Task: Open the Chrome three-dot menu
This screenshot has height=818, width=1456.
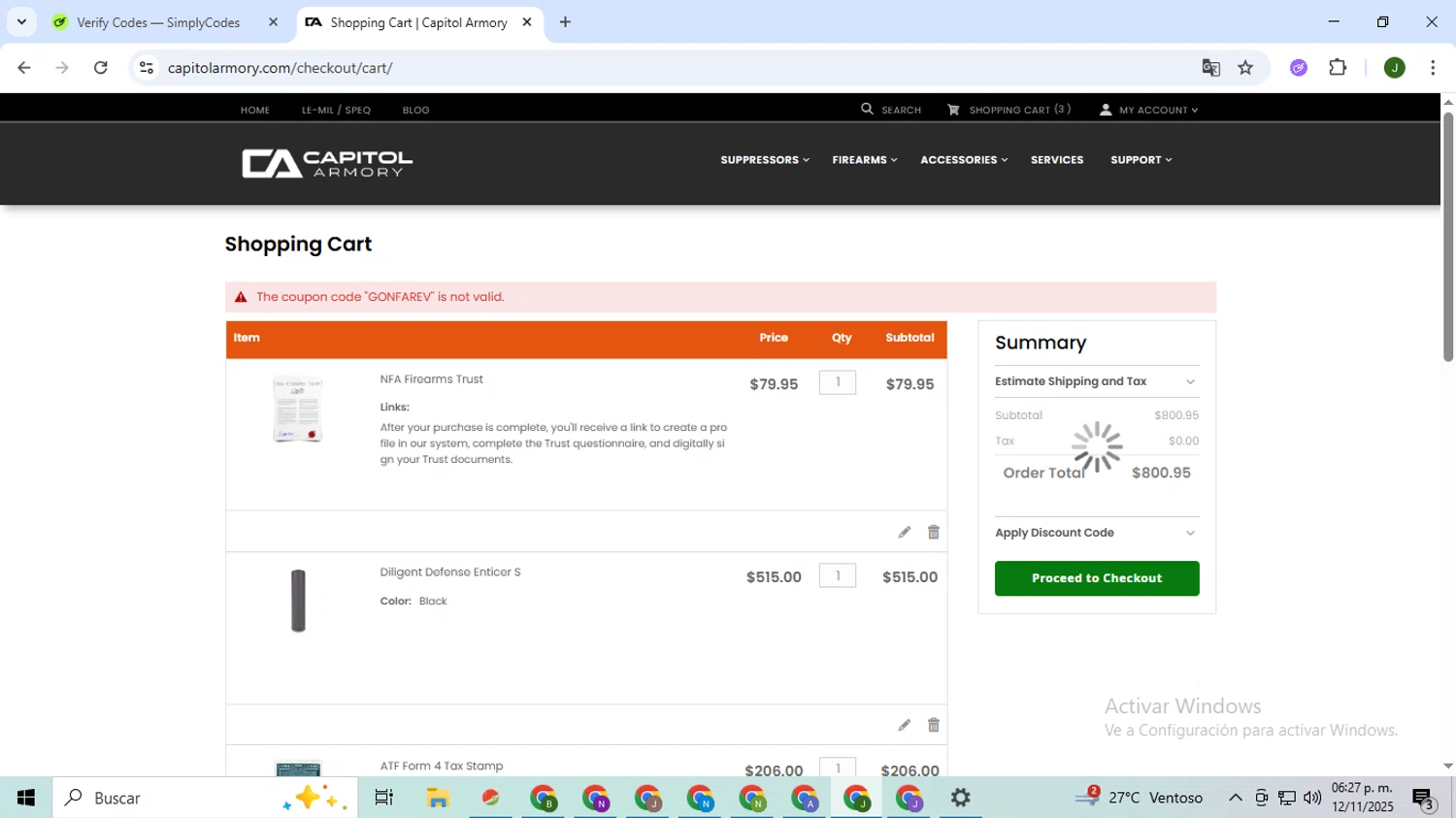Action: pyautogui.click(x=1433, y=68)
